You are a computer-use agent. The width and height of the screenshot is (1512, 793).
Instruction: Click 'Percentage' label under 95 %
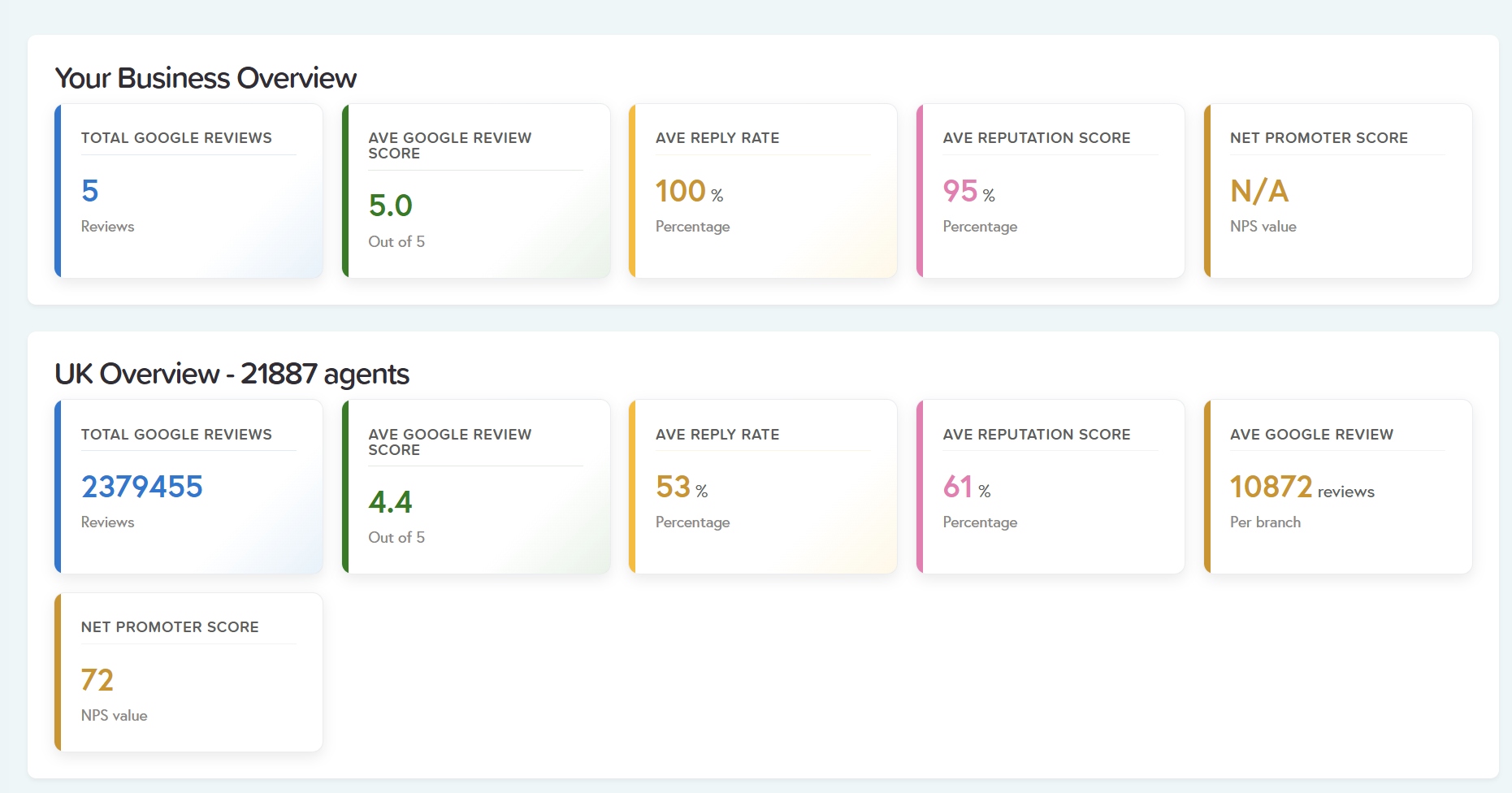(980, 227)
